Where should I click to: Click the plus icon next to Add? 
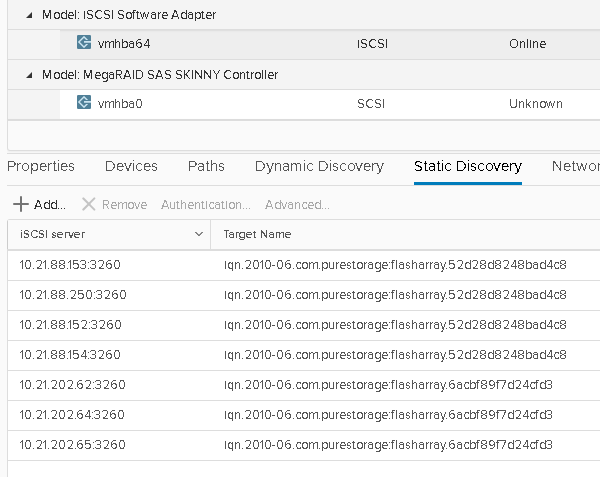[x=21, y=204]
